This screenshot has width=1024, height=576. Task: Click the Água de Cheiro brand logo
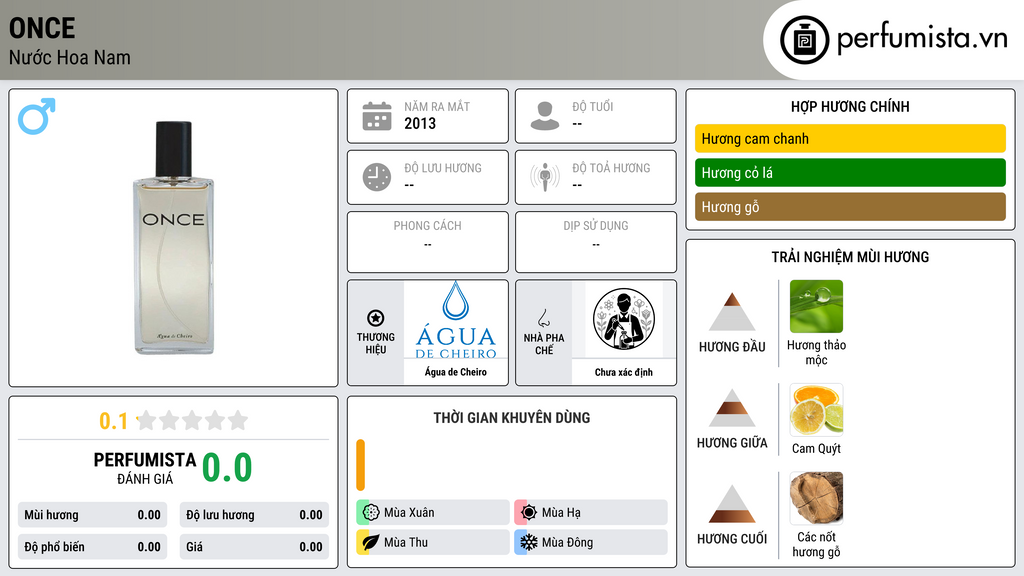pyautogui.click(x=456, y=320)
